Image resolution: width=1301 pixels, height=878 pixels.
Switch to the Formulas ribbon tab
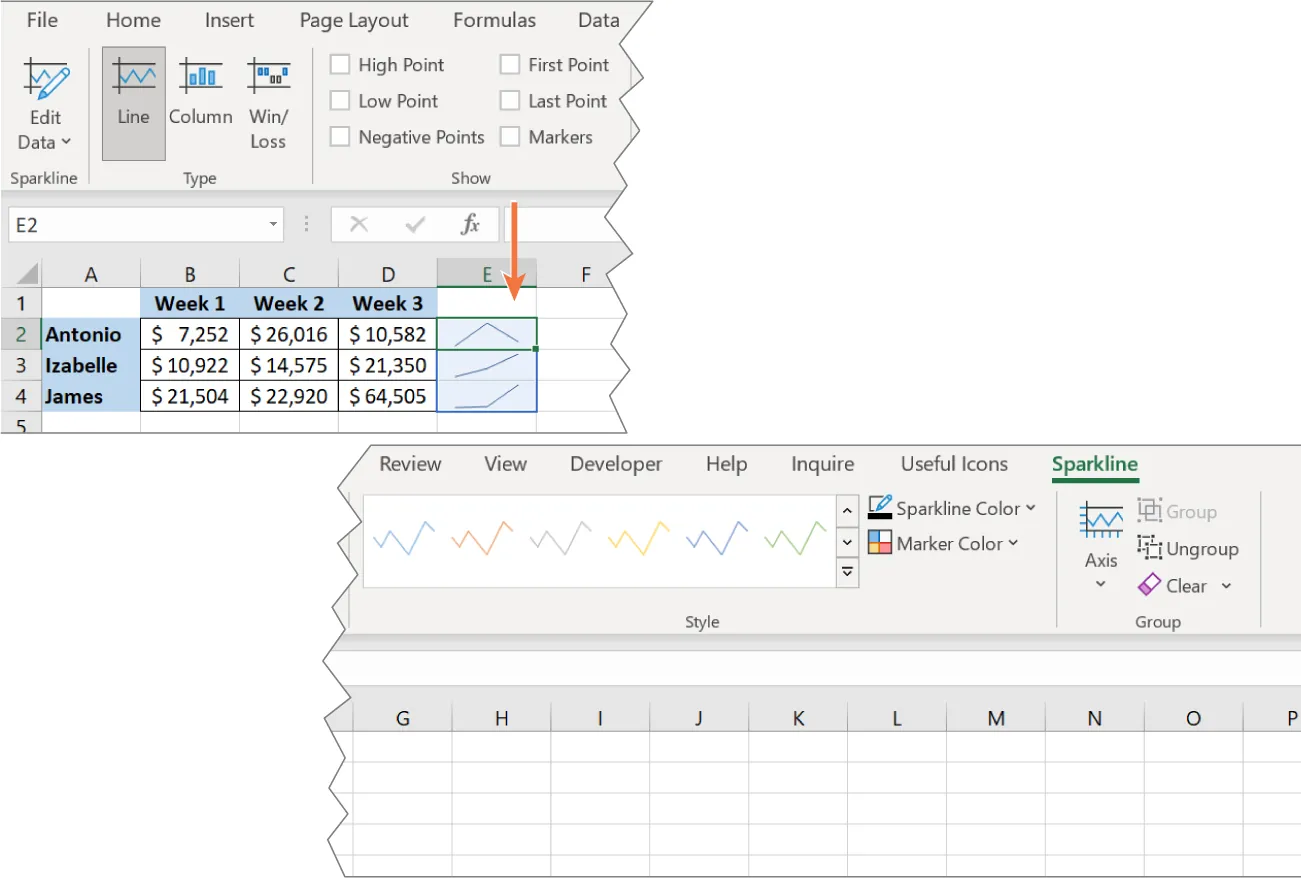pos(493,19)
